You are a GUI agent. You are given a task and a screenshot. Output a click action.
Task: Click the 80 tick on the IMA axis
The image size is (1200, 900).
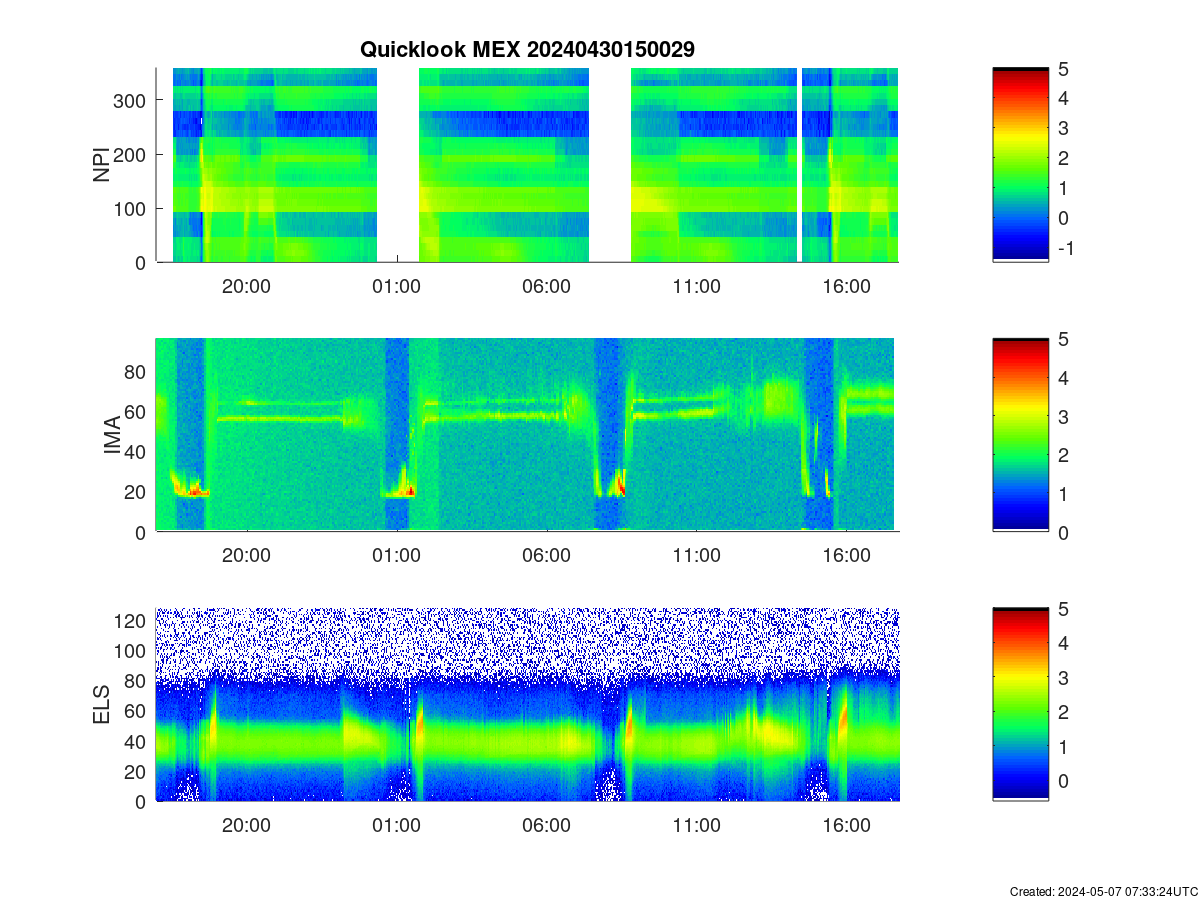[137, 371]
